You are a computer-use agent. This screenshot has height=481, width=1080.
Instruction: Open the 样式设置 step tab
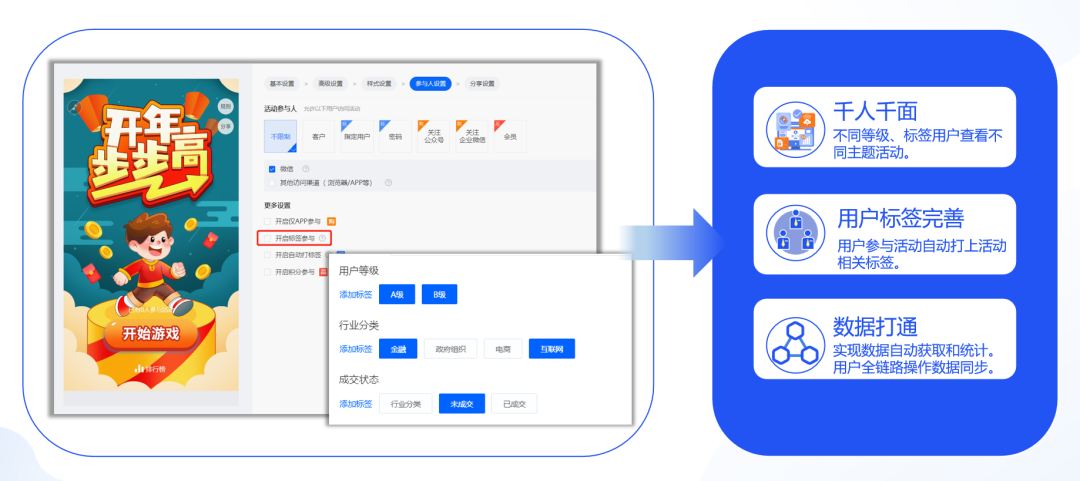[x=378, y=83]
